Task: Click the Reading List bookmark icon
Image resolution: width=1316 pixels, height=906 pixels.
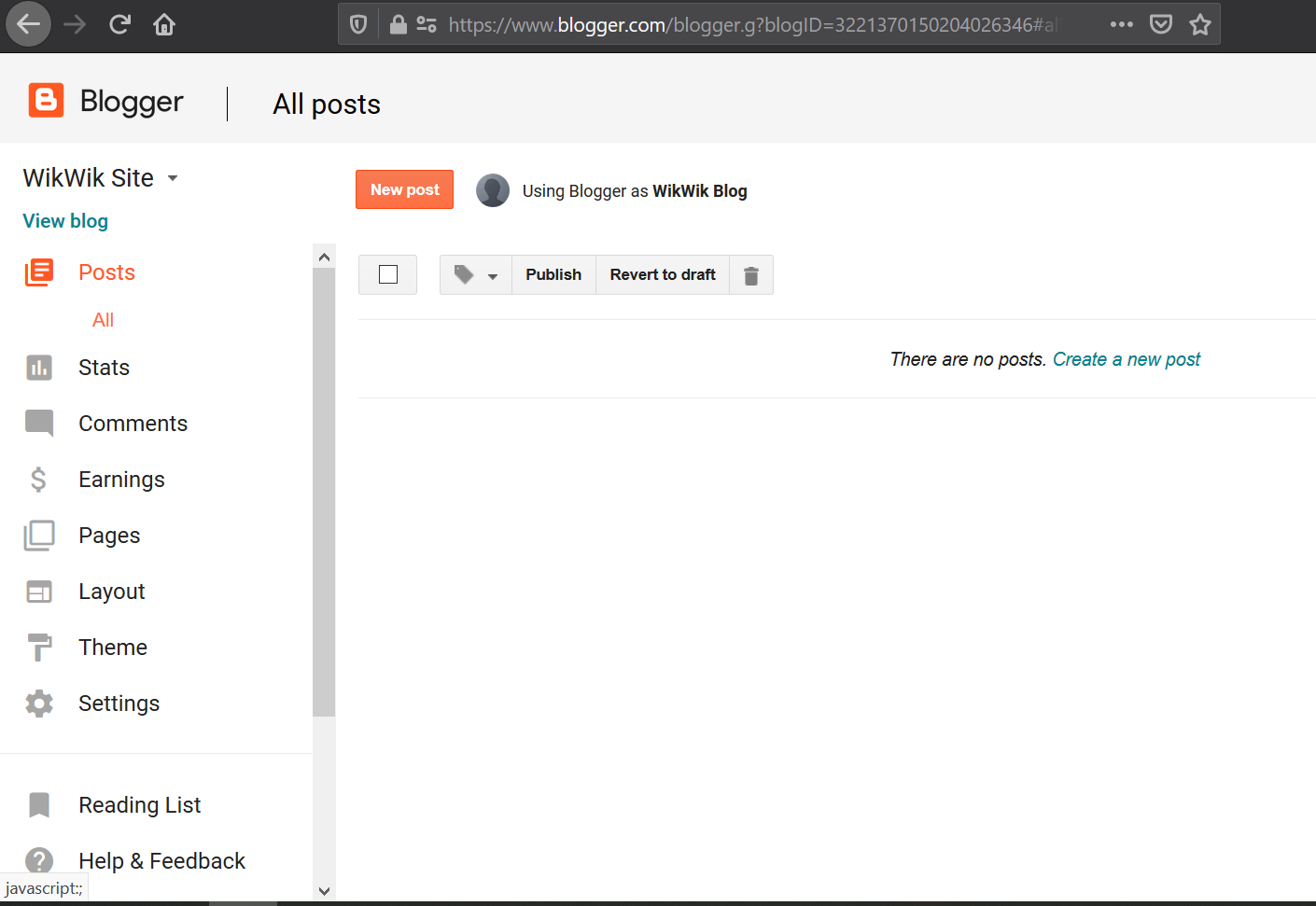Action: pyautogui.click(x=39, y=805)
